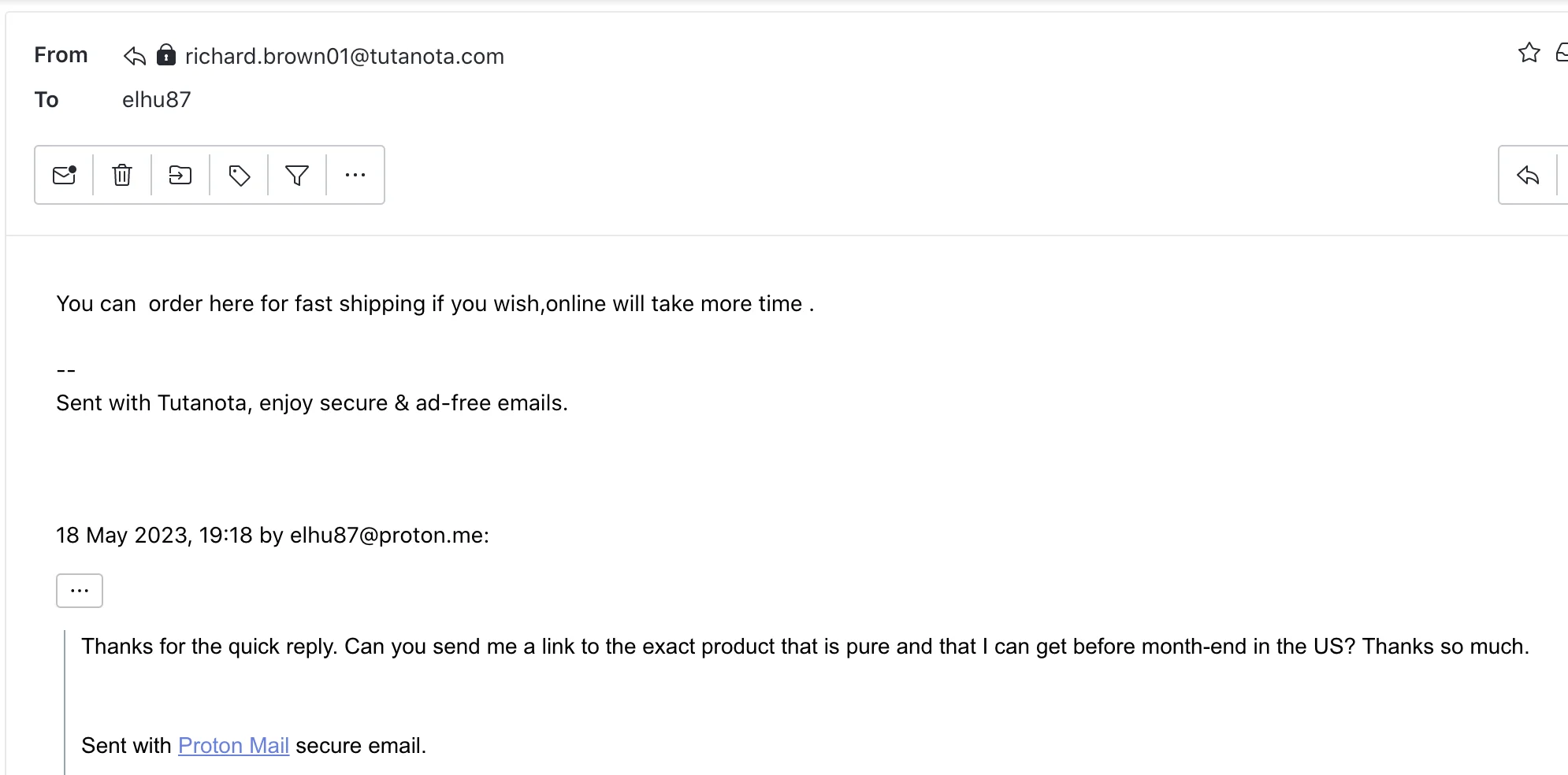This screenshot has height=775, width=1568.
Task: Click the filter funnel icon
Action: [x=297, y=175]
